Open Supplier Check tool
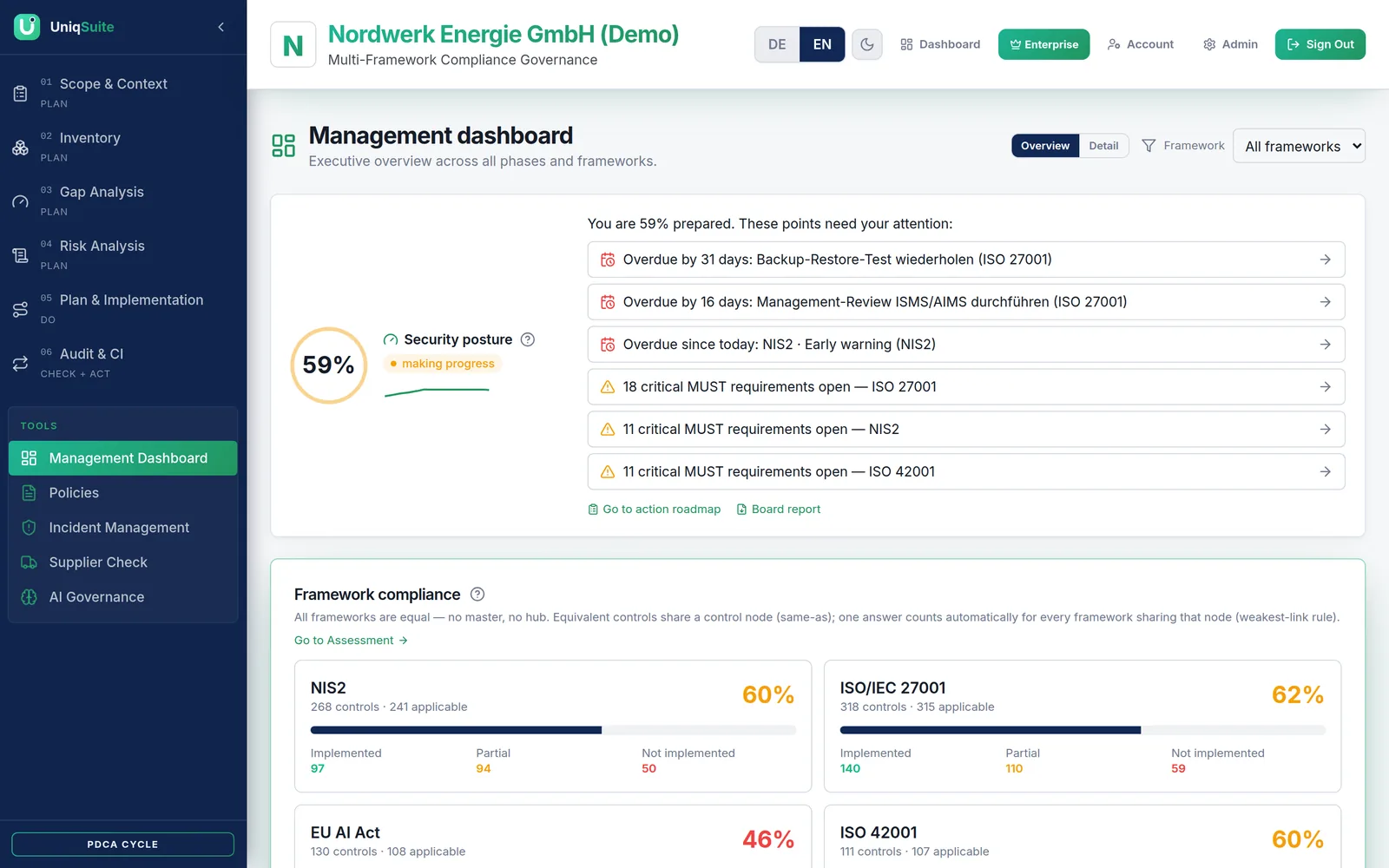Image resolution: width=1389 pixels, height=868 pixels. [x=122, y=562]
